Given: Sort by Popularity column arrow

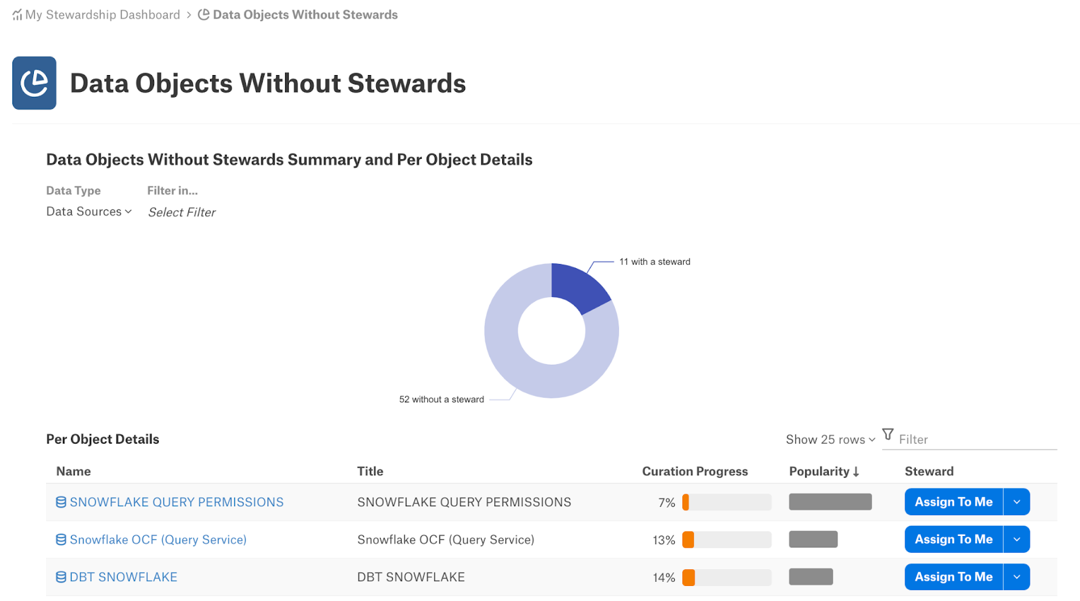Looking at the screenshot, I should tap(856, 472).
